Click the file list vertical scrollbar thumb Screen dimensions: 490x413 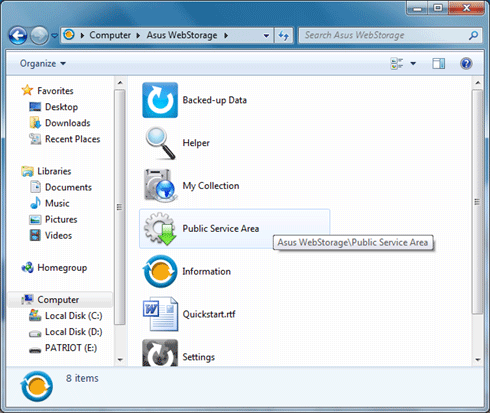click(478, 201)
